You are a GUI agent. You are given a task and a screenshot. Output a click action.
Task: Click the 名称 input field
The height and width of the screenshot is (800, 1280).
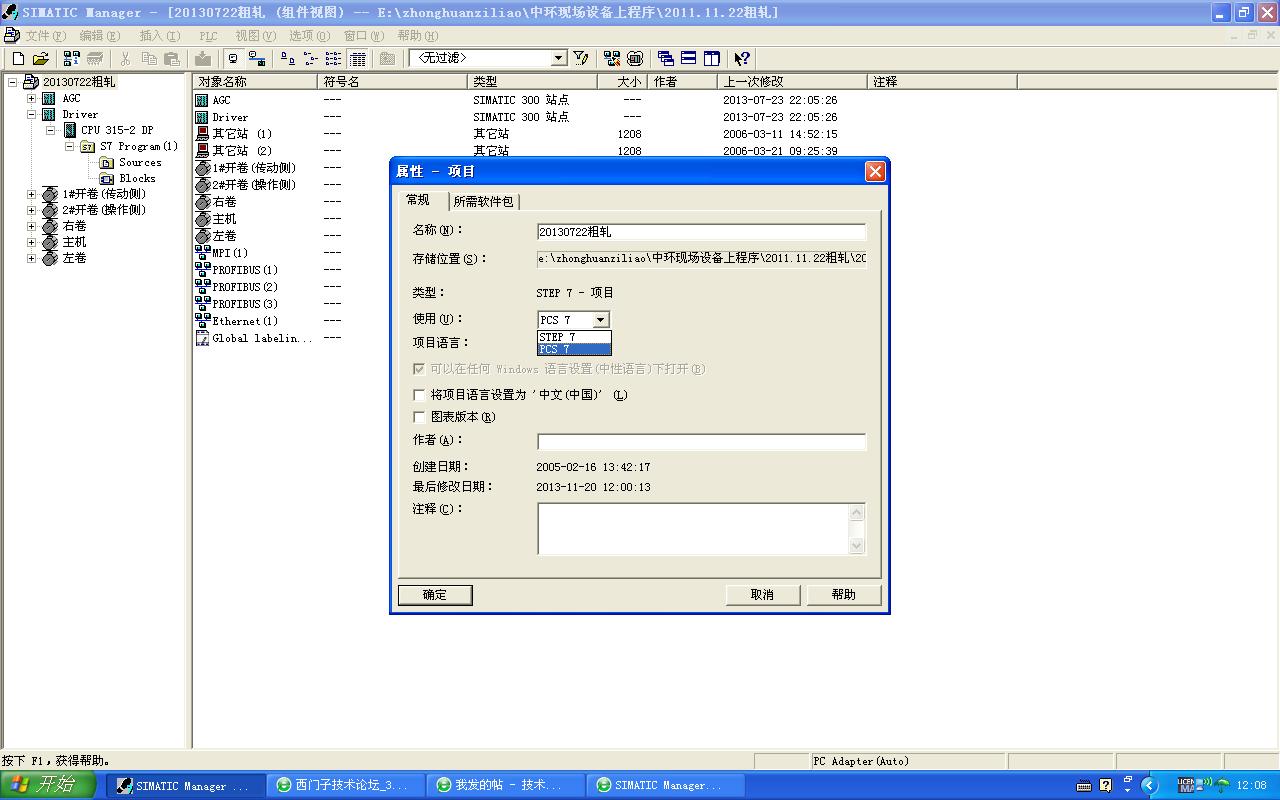[x=701, y=232]
